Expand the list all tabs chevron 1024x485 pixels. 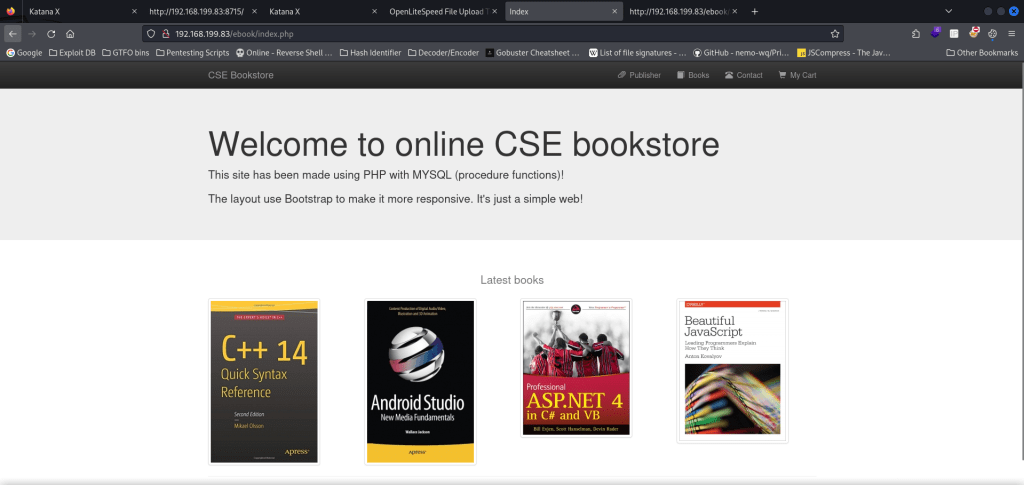[947, 11]
